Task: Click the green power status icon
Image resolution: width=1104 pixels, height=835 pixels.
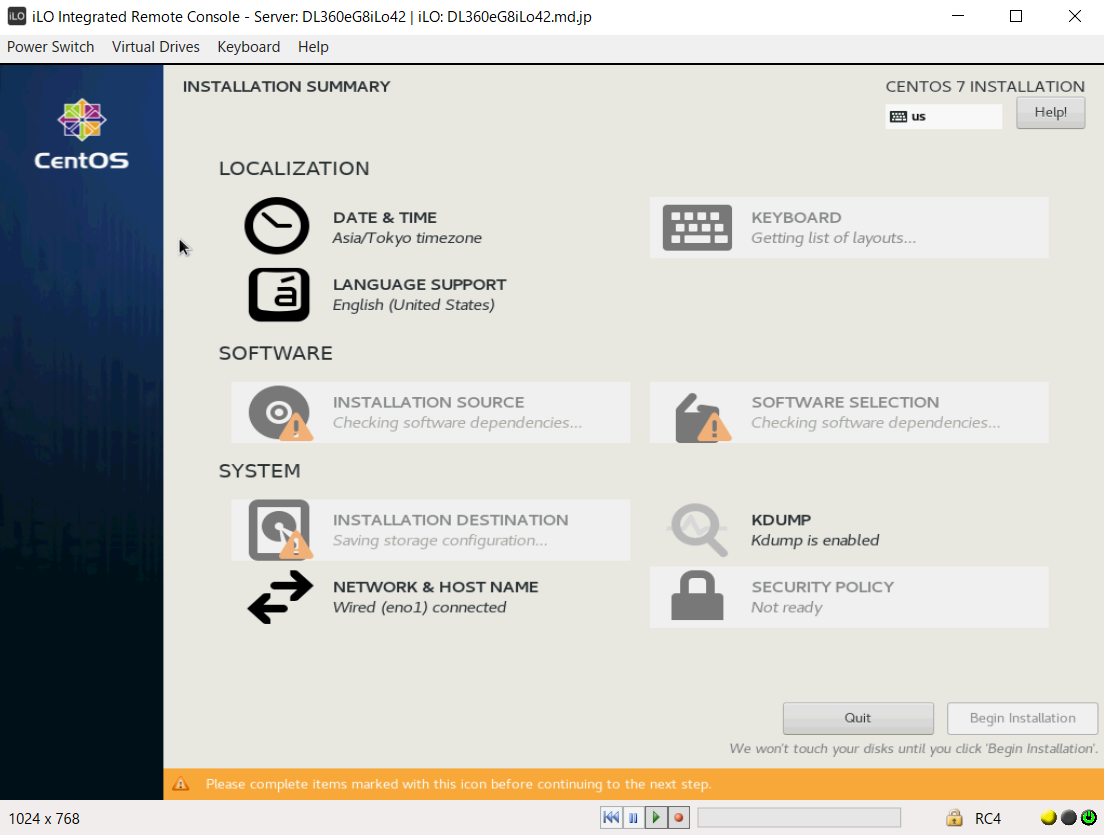Action: 1089,817
